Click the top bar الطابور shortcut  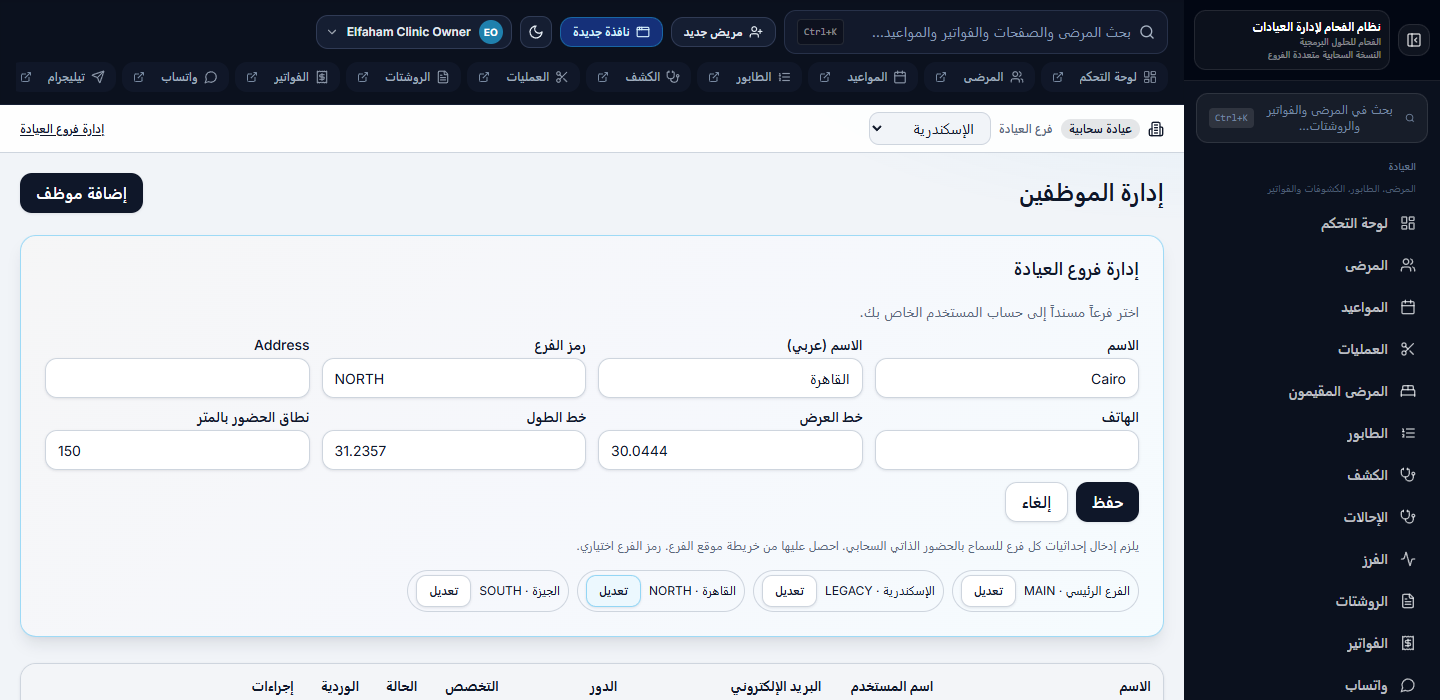pos(763,77)
